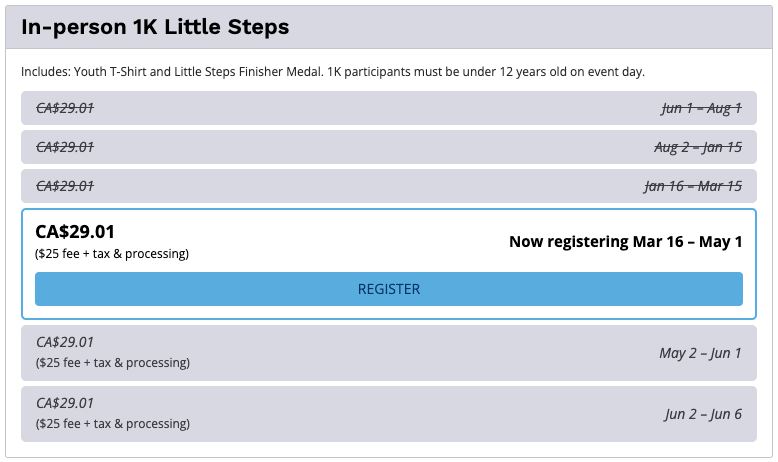Click the event description text about Youth T-Shirt

tap(332, 73)
